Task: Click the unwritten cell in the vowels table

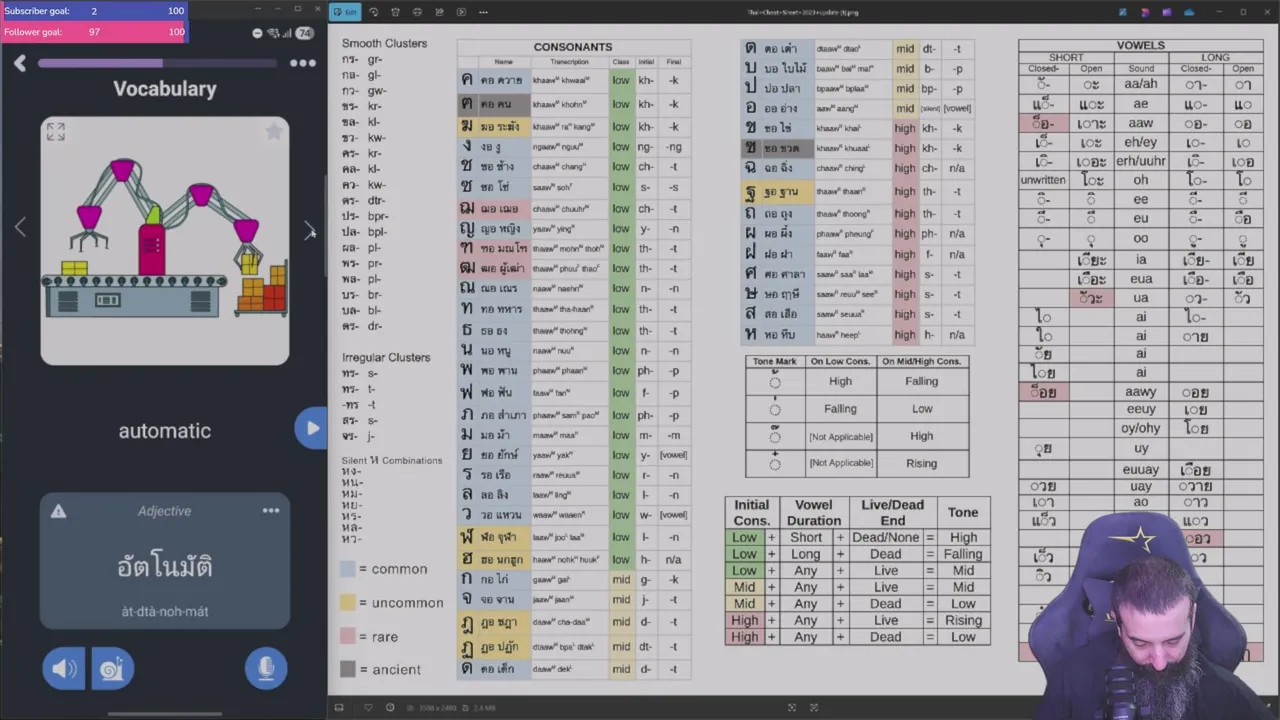Action: click(x=1043, y=180)
